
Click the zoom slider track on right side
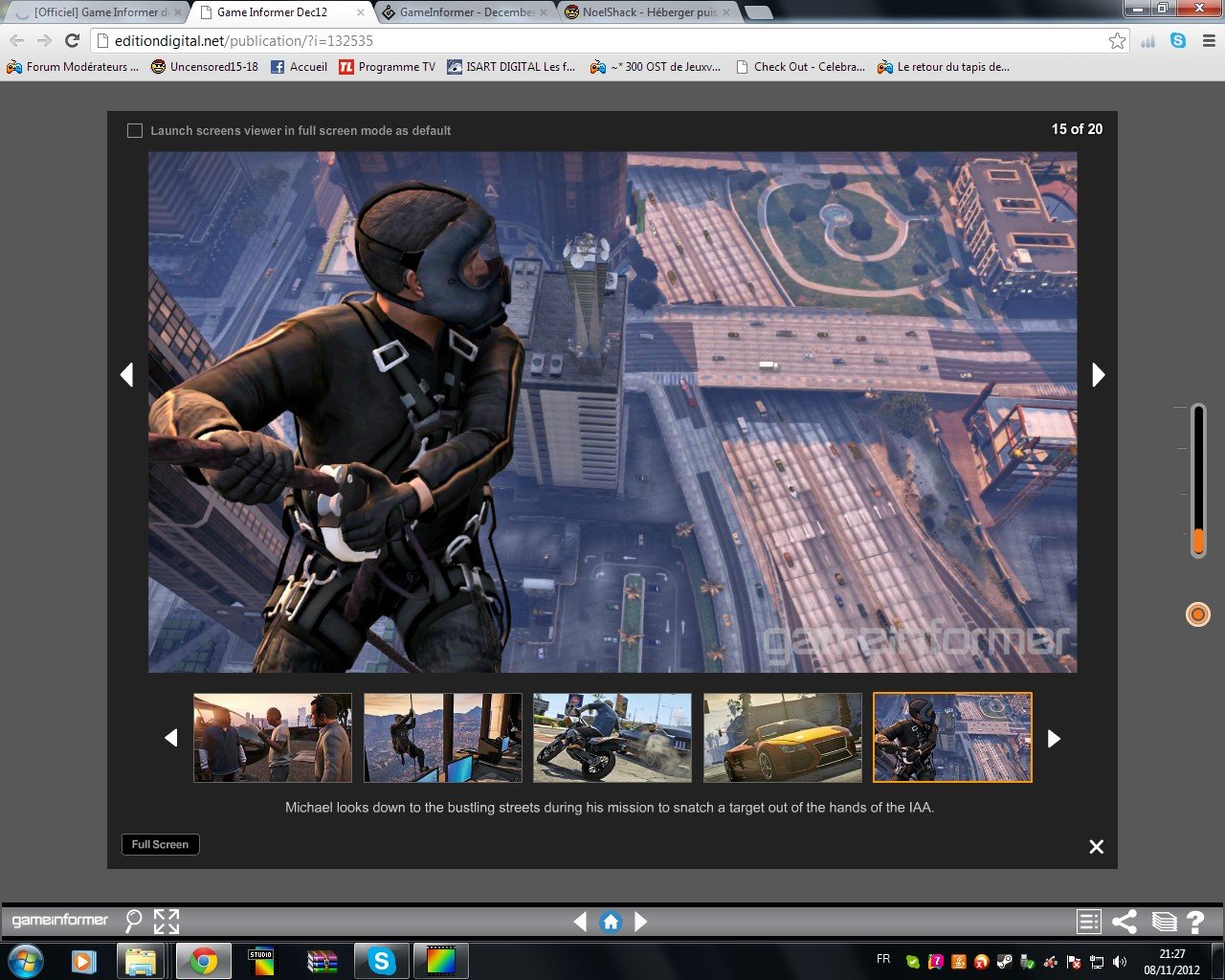tap(1197, 479)
